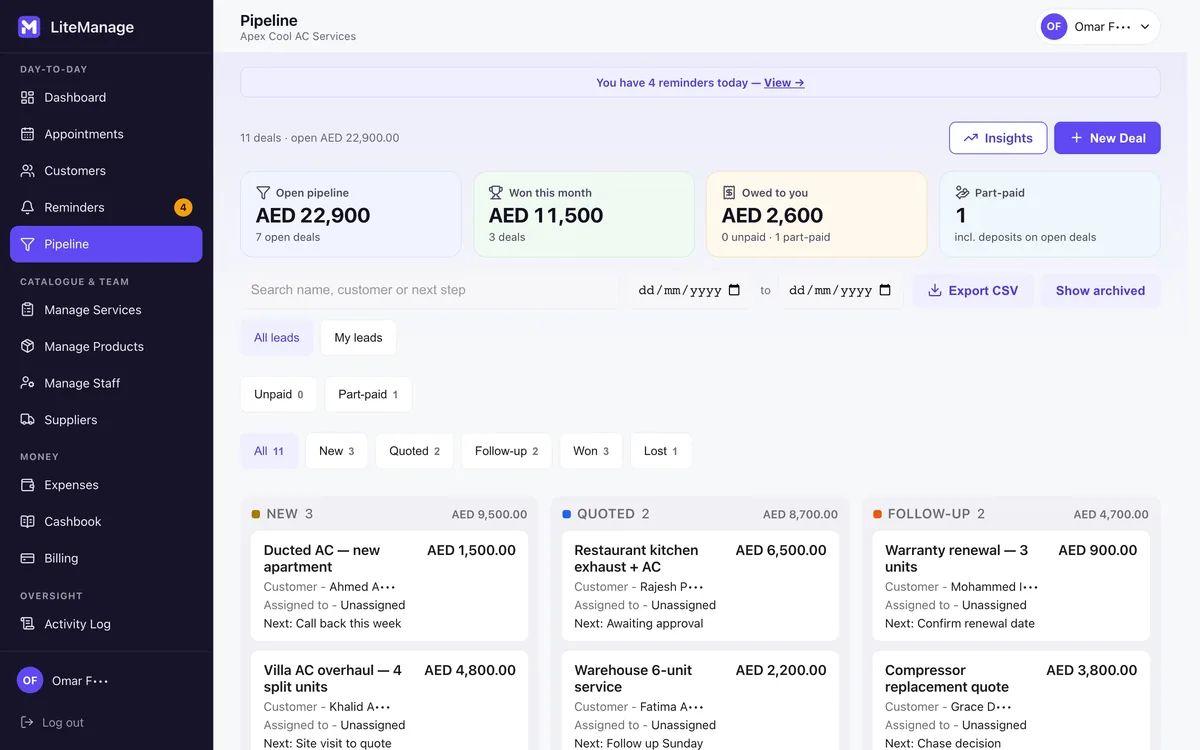The width and height of the screenshot is (1200, 750).
Task: Click the Expenses wallet icon
Action: tap(28, 485)
